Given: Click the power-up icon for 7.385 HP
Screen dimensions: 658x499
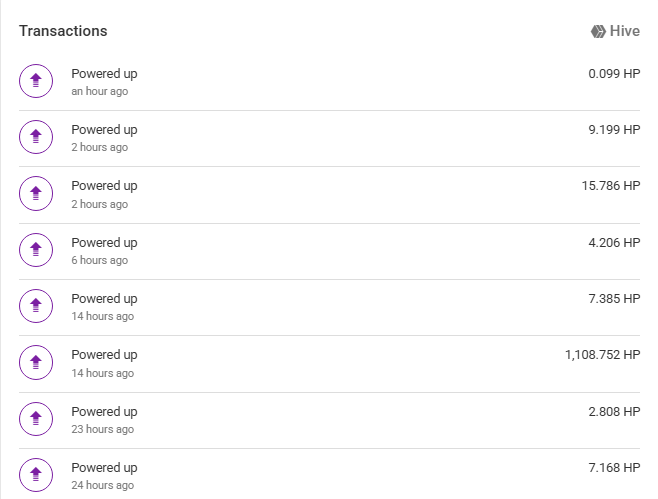Looking at the screenshot, I should coord(36,306).
